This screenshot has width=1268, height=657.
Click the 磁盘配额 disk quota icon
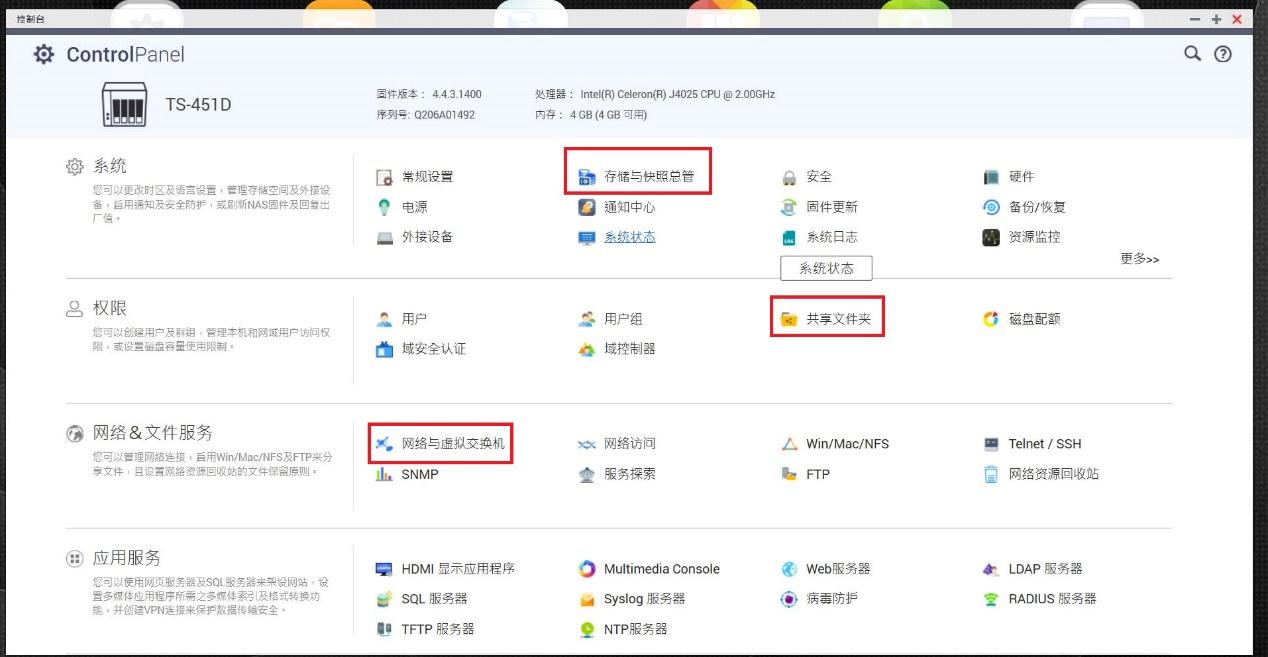(991, 319)
